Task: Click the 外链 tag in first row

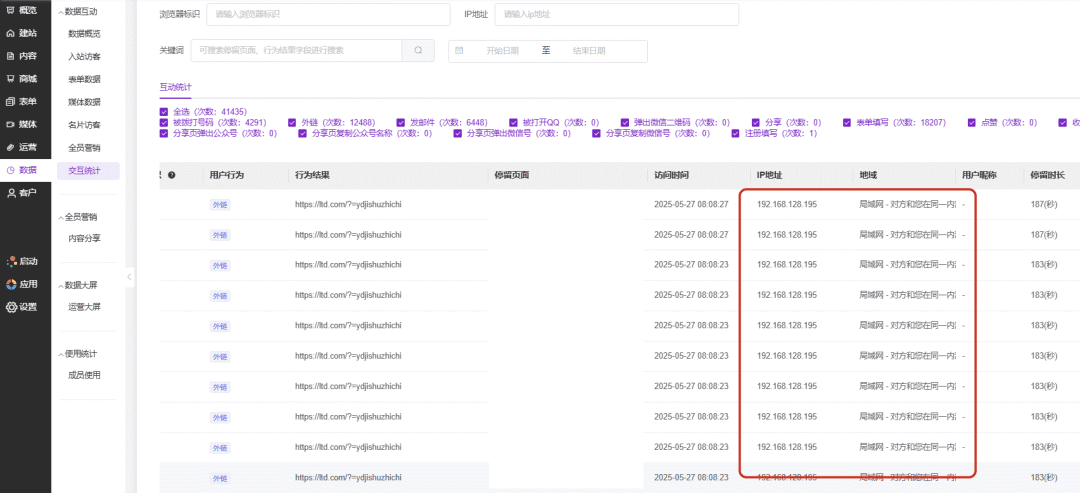Action: tap(219, 204)
